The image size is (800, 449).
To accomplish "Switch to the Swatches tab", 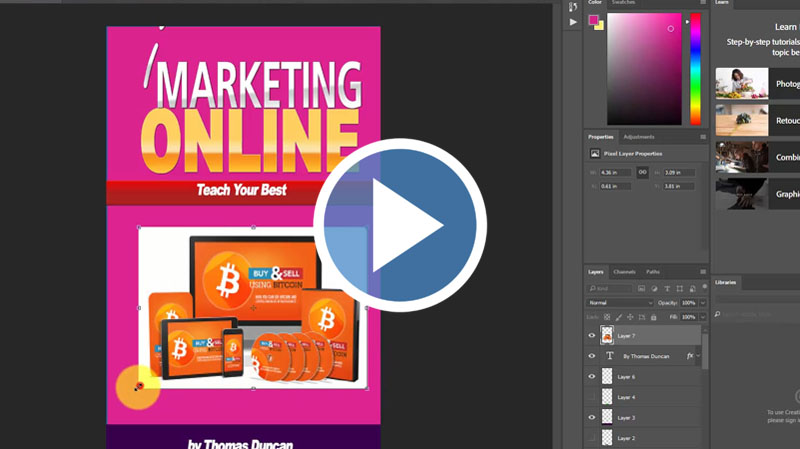I will 624,3.
